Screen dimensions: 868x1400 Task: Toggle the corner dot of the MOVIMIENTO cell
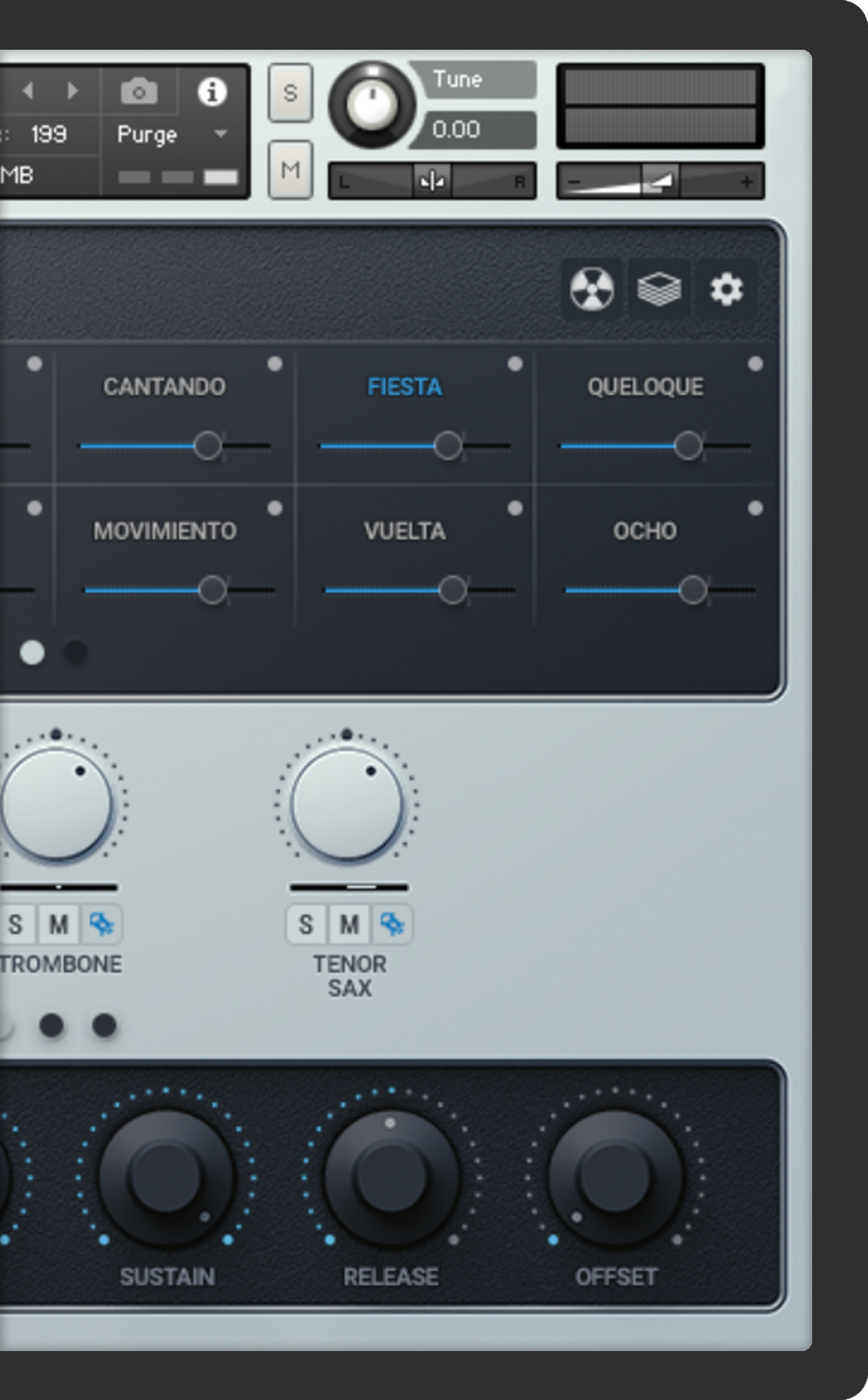click(275, 508)
